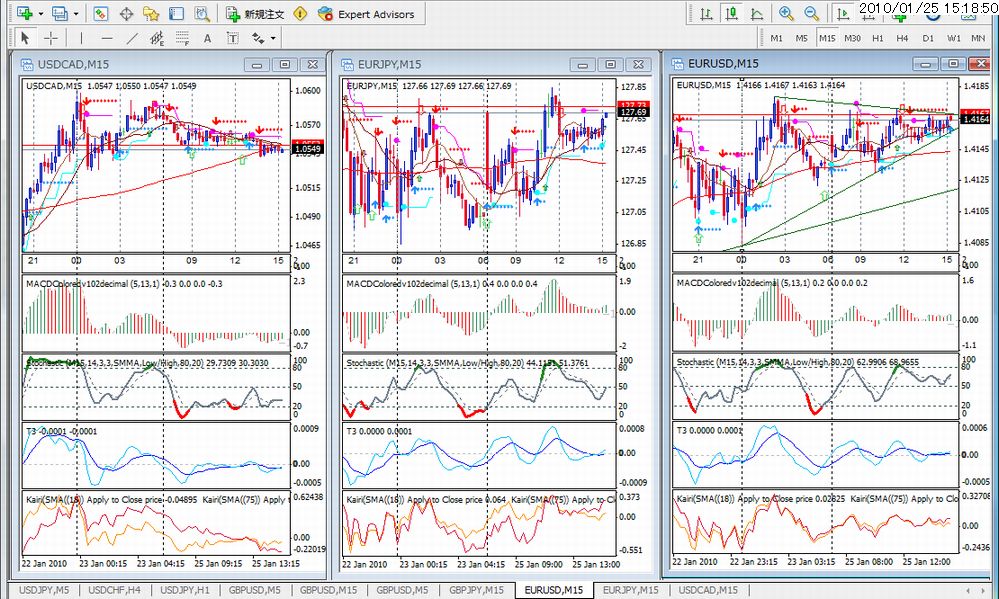Click the yellow warning diamond icon
This screenshot has height=599, width=999.
coord(300,13)
